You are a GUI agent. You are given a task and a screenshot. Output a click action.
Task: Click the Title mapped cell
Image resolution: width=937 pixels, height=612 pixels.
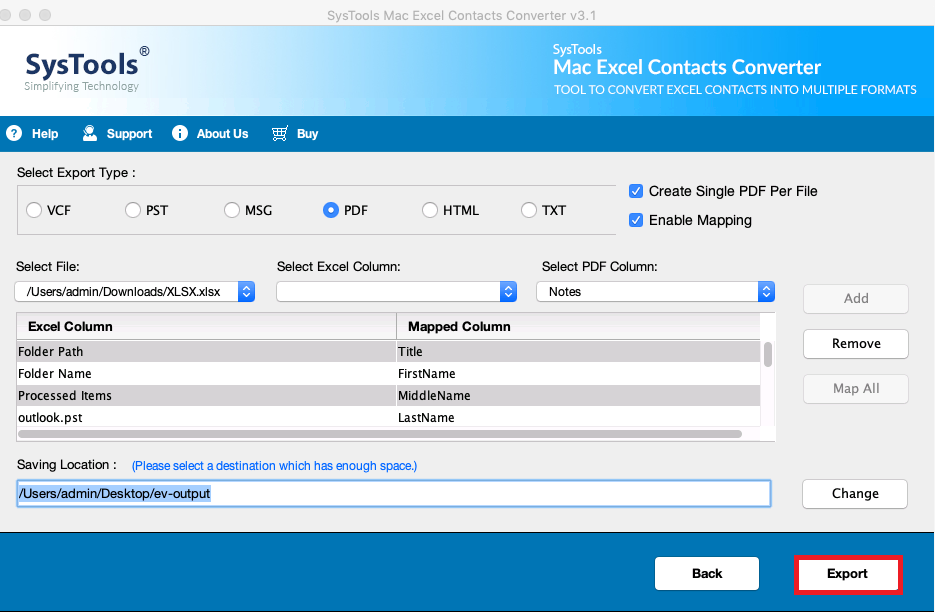click(578, 351)
